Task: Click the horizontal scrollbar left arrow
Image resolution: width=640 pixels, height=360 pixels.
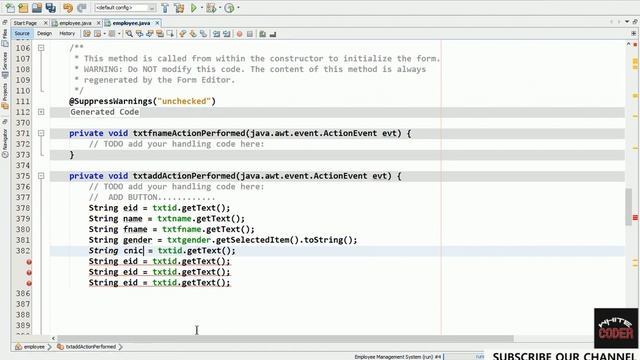Action: click(x=53, y=338)
